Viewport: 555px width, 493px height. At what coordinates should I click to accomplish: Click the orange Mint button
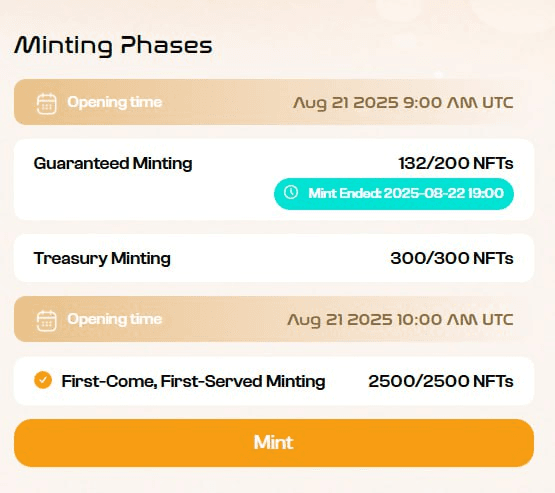[x=274, y=443]
